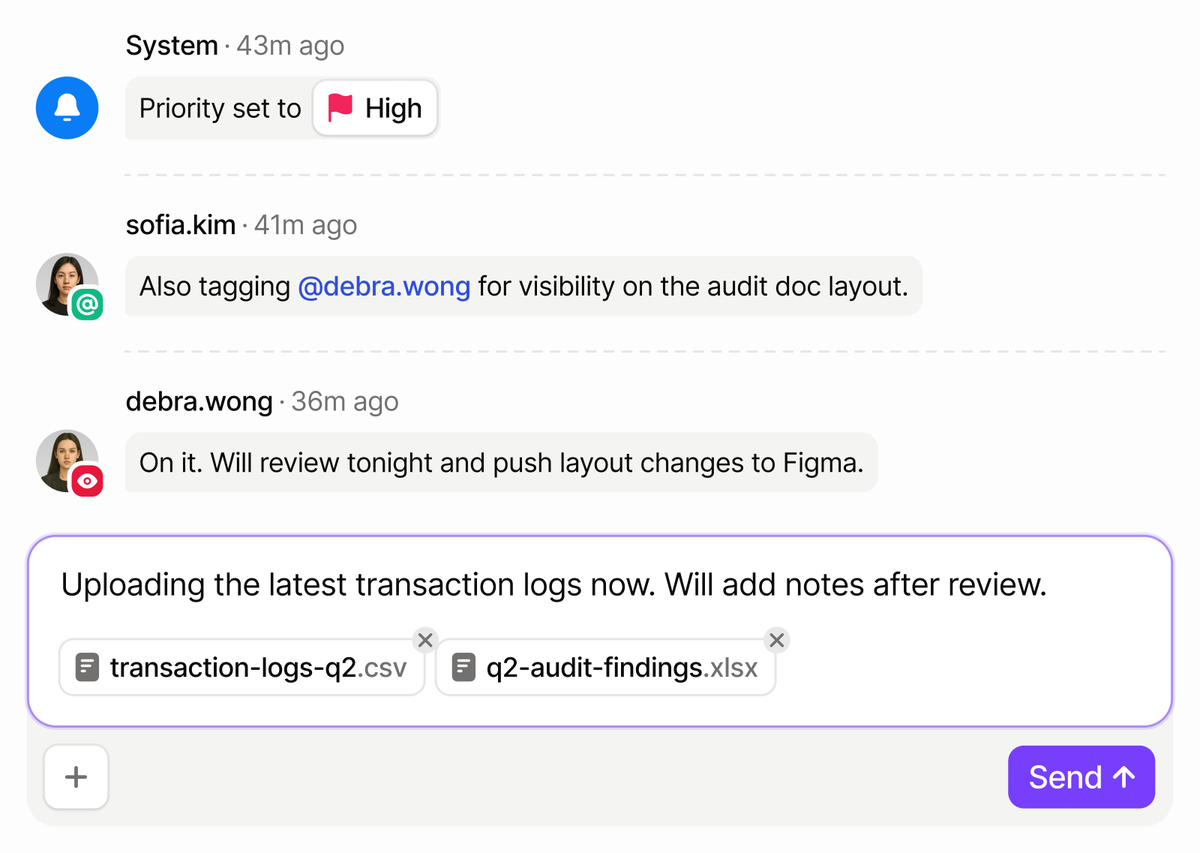Click the file icon on q2-audit-findings.xlsx
The height and width of the screenshot is (853, 1200).
click(463, 667)
